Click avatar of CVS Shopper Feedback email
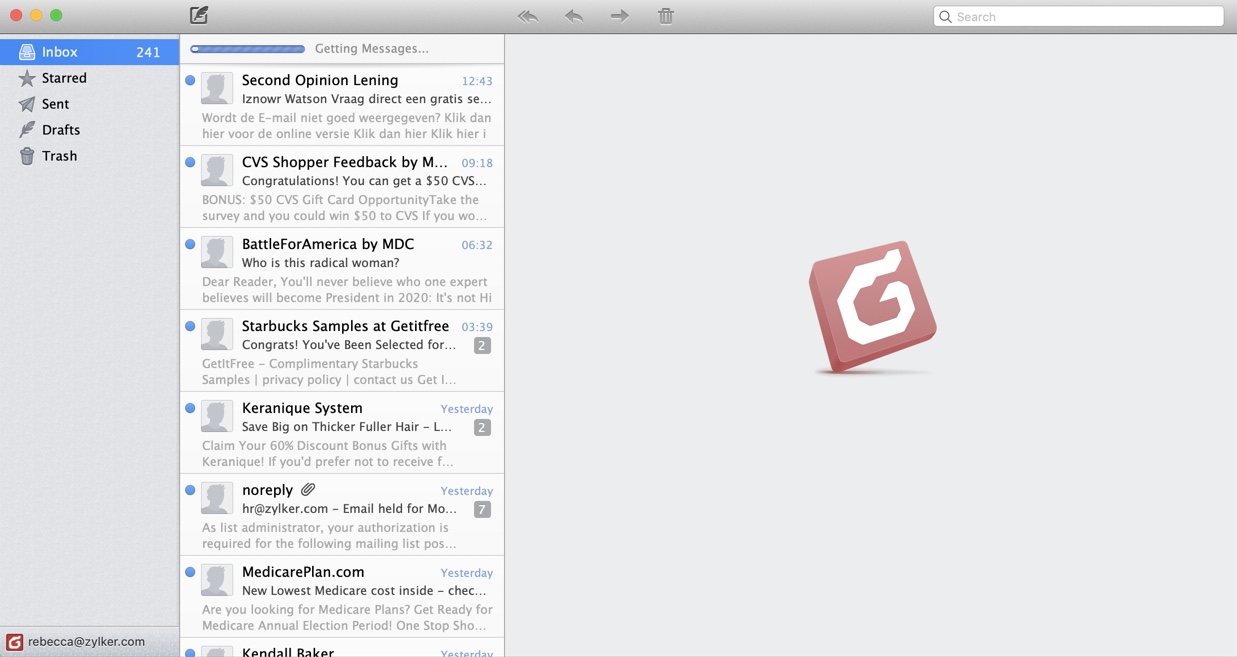This screenshot has width=1237, height=657. coord(216,170)
